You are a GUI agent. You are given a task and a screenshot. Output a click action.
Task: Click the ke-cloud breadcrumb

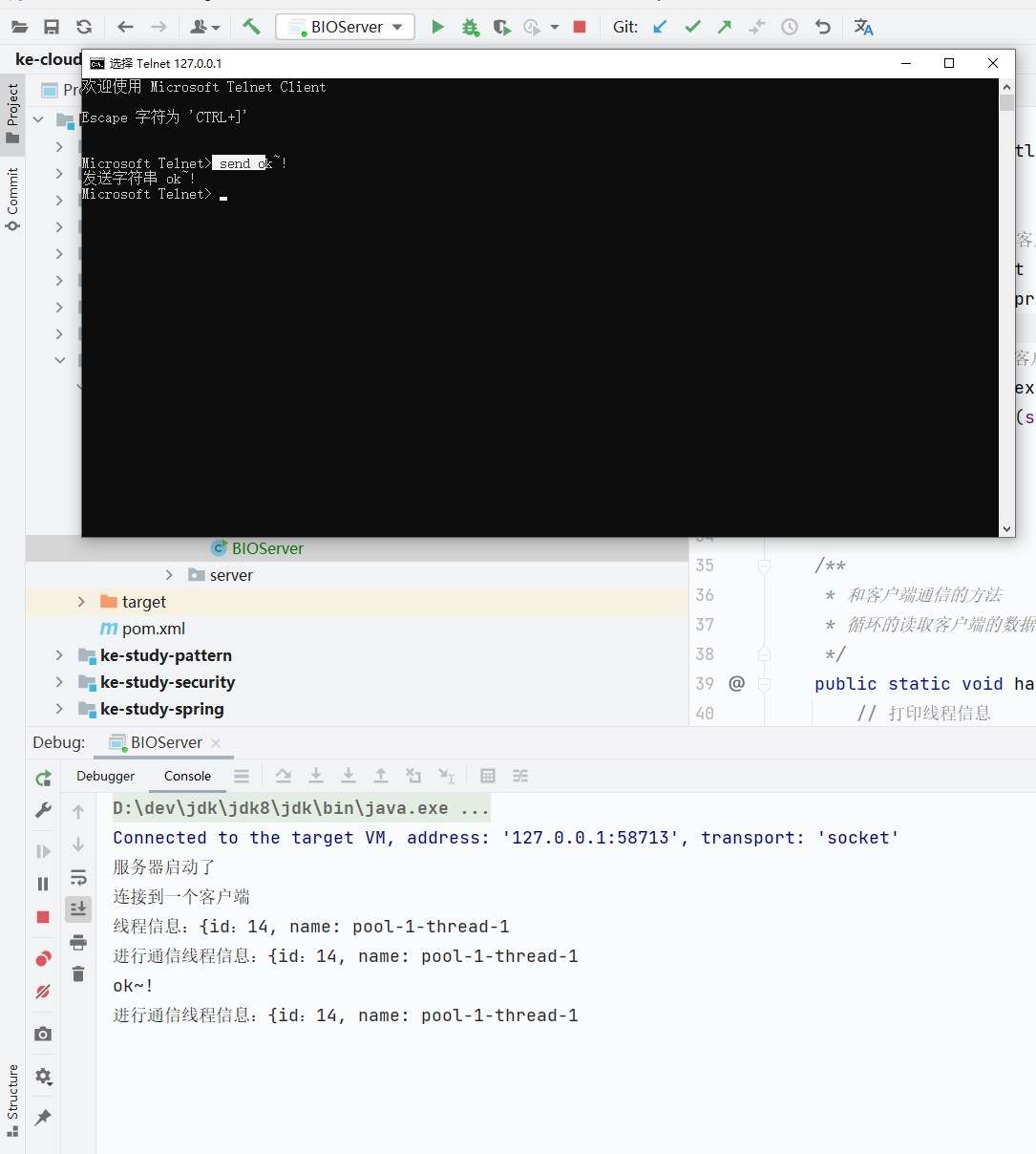48,59
